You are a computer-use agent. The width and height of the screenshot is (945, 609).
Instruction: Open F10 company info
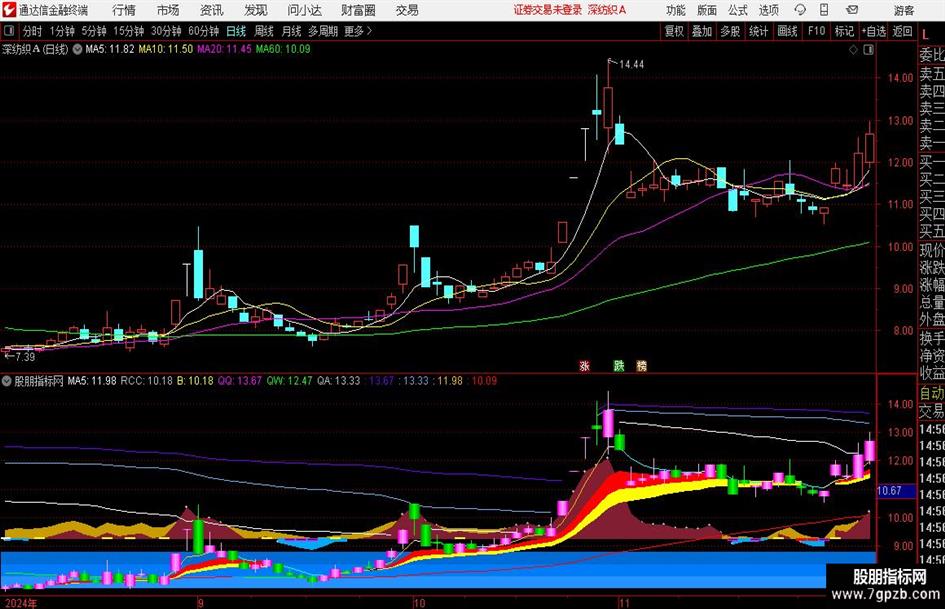coord(816,31)
